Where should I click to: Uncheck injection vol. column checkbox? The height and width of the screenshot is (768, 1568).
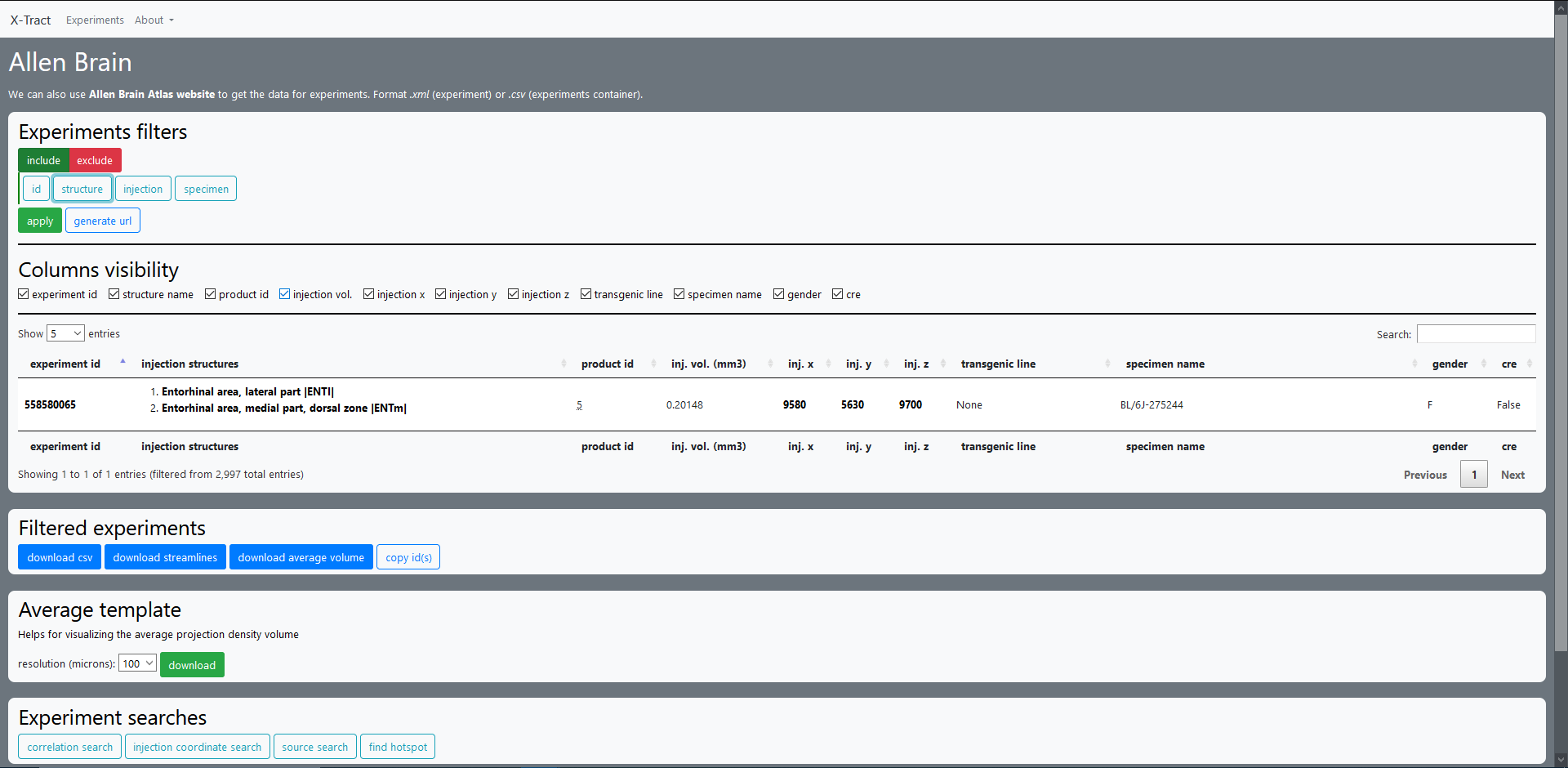pos(285,294)
